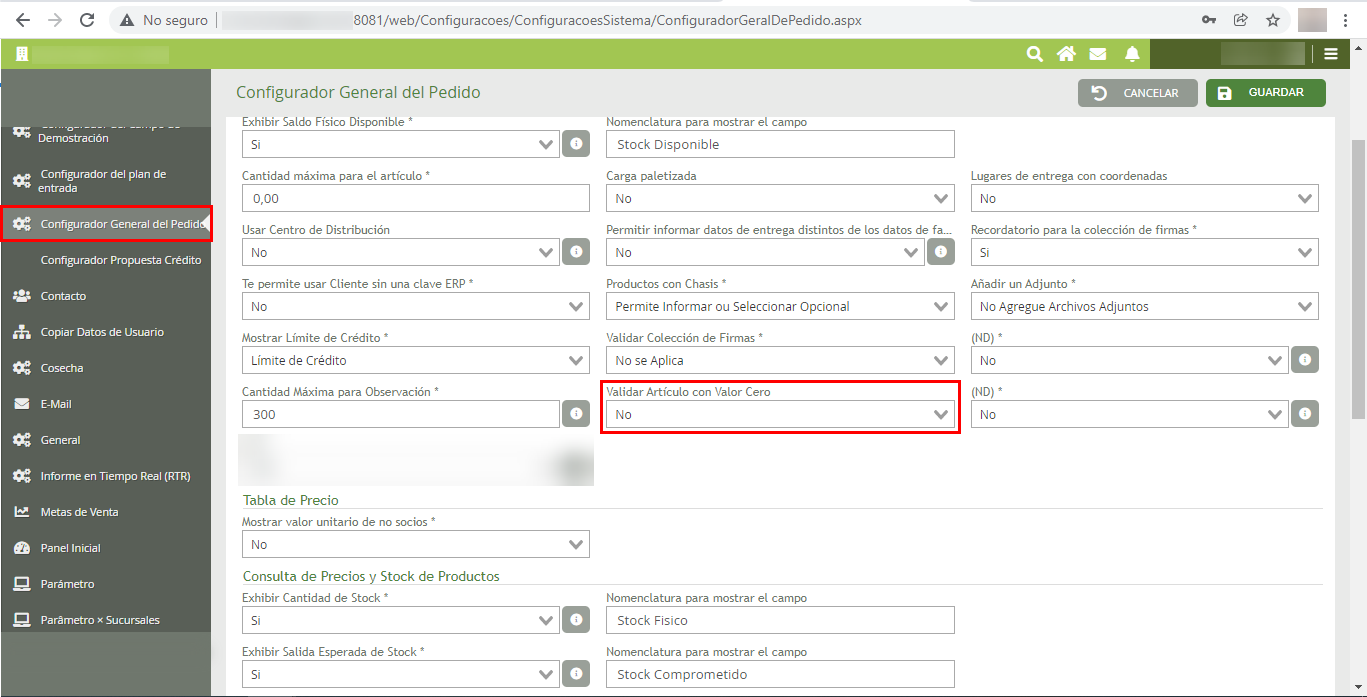Click the browser profile avatar
The height and width of the screenshot is (697, 1367).
pos(1312,20)
